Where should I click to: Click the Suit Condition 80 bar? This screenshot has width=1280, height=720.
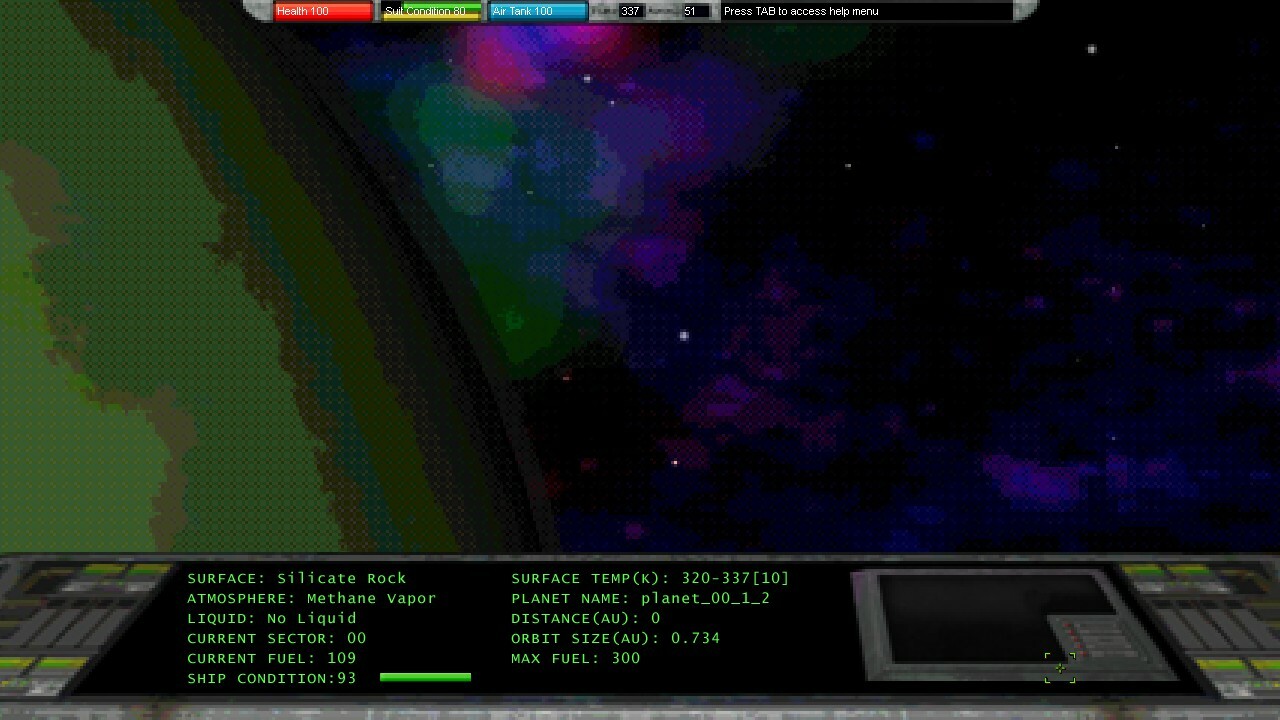click(432, 11)
